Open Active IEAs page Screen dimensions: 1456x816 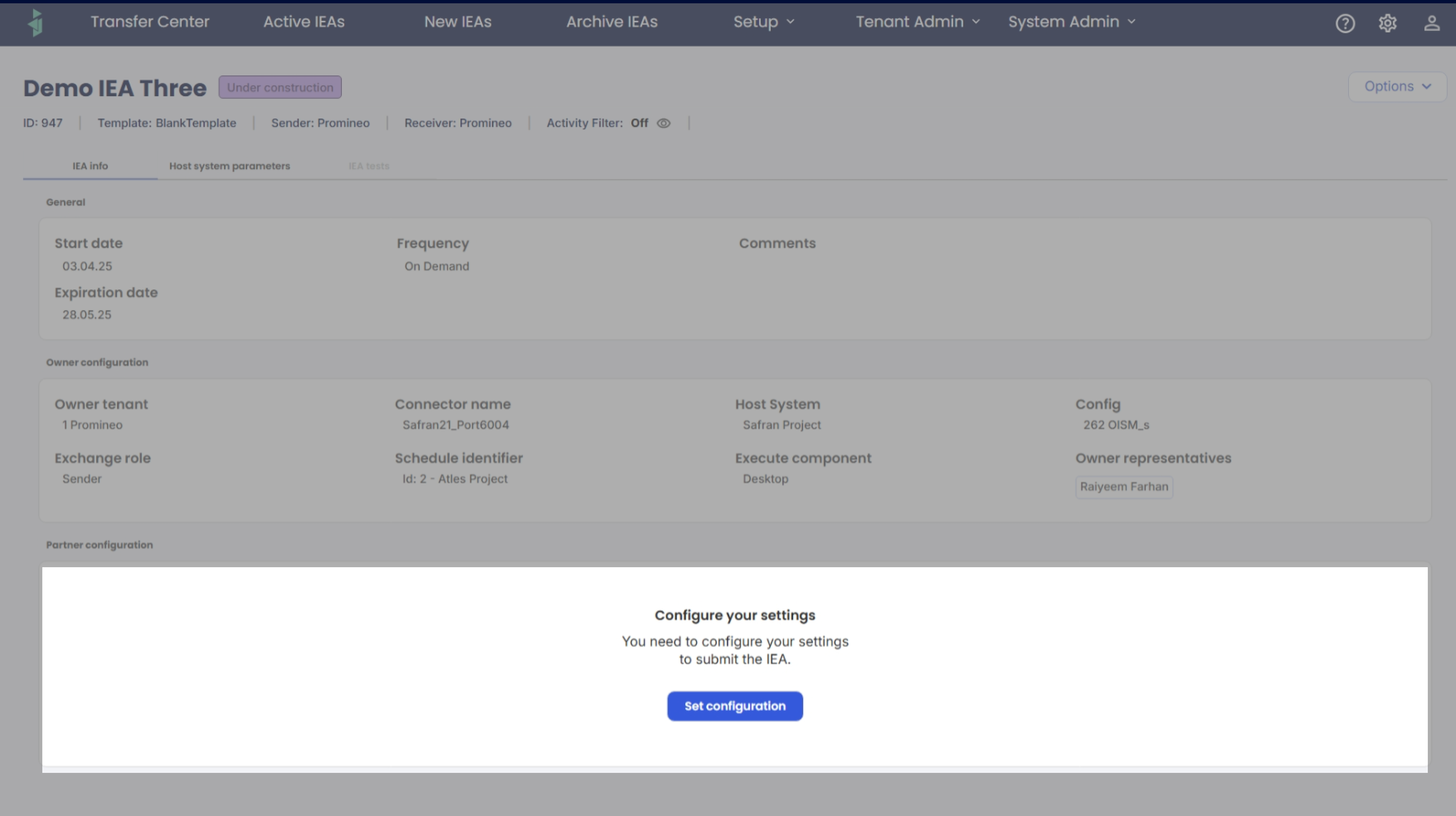click(304, 22)
